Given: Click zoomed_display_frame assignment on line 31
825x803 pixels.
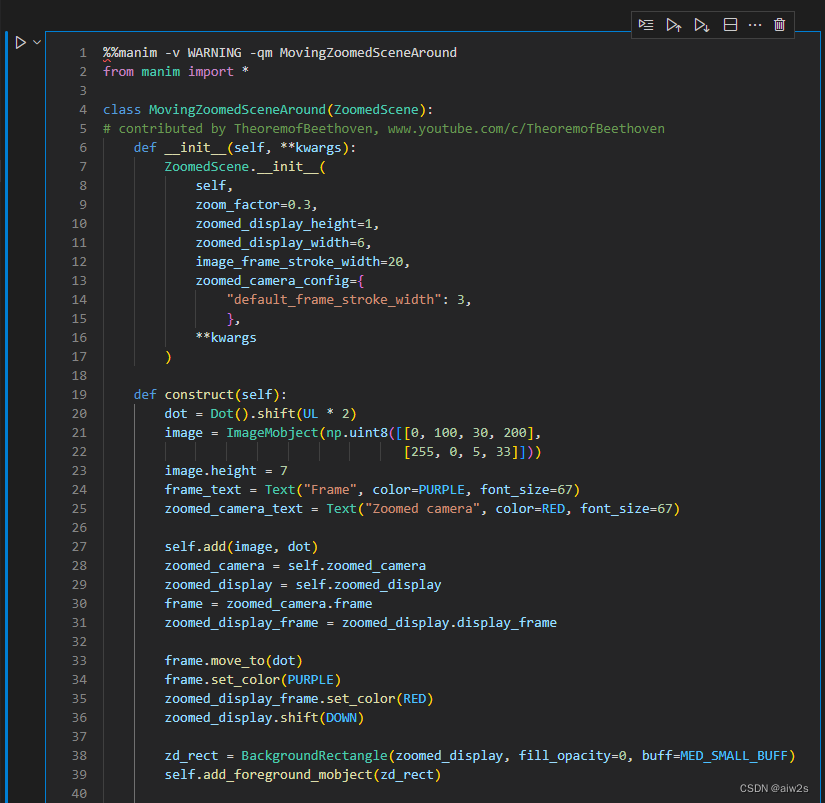Looking at the screenshot, I should (360, 623).
